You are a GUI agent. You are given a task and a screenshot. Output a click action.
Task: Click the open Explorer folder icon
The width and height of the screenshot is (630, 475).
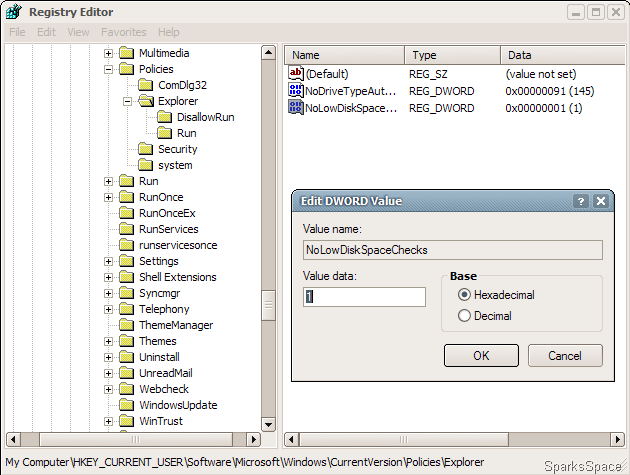point(146,101)
